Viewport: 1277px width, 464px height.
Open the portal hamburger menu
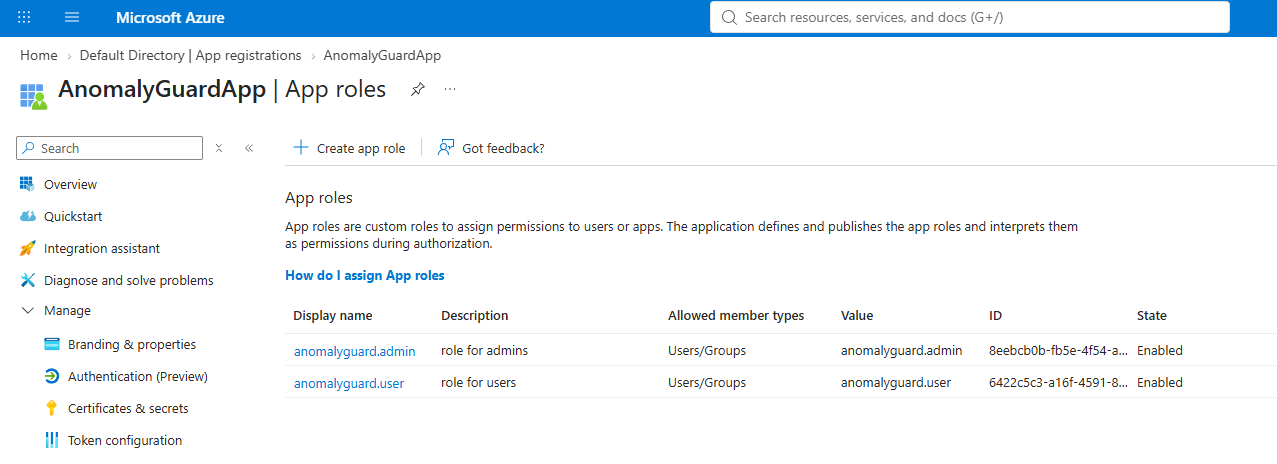[x=72, y=17]
